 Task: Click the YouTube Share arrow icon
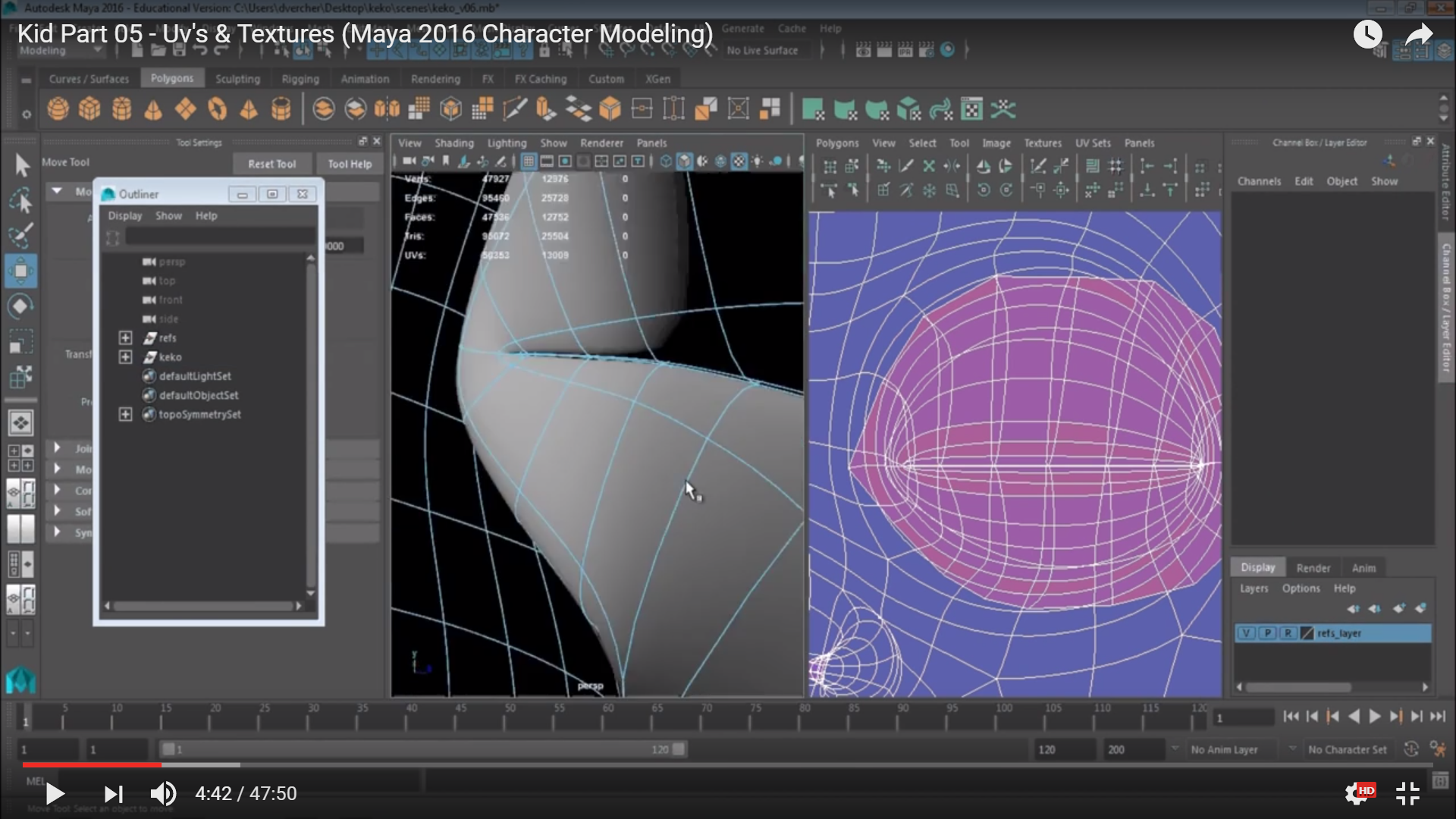1419,35
